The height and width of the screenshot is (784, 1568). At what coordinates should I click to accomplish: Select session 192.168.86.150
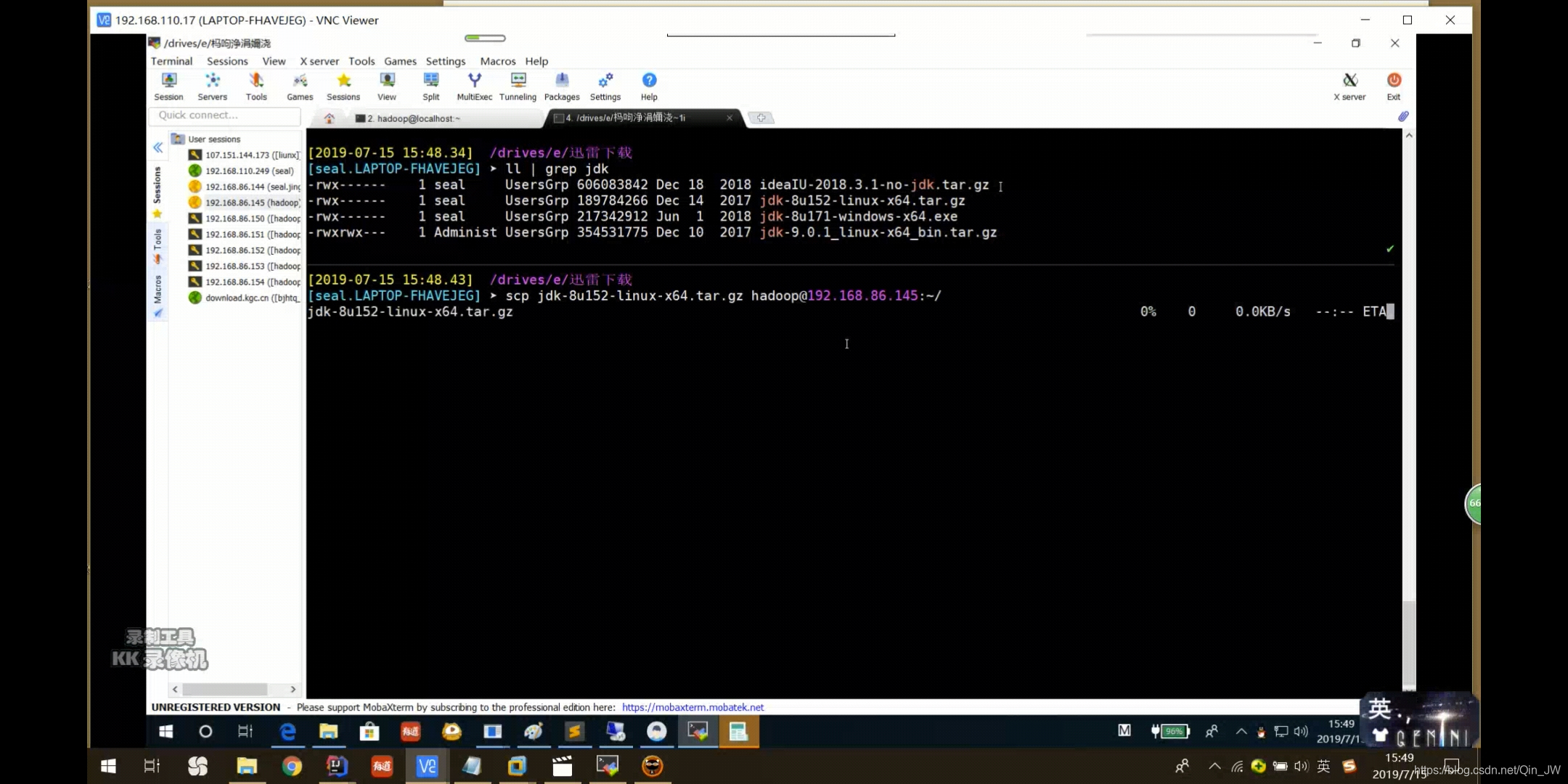click(x=245, y=219)
